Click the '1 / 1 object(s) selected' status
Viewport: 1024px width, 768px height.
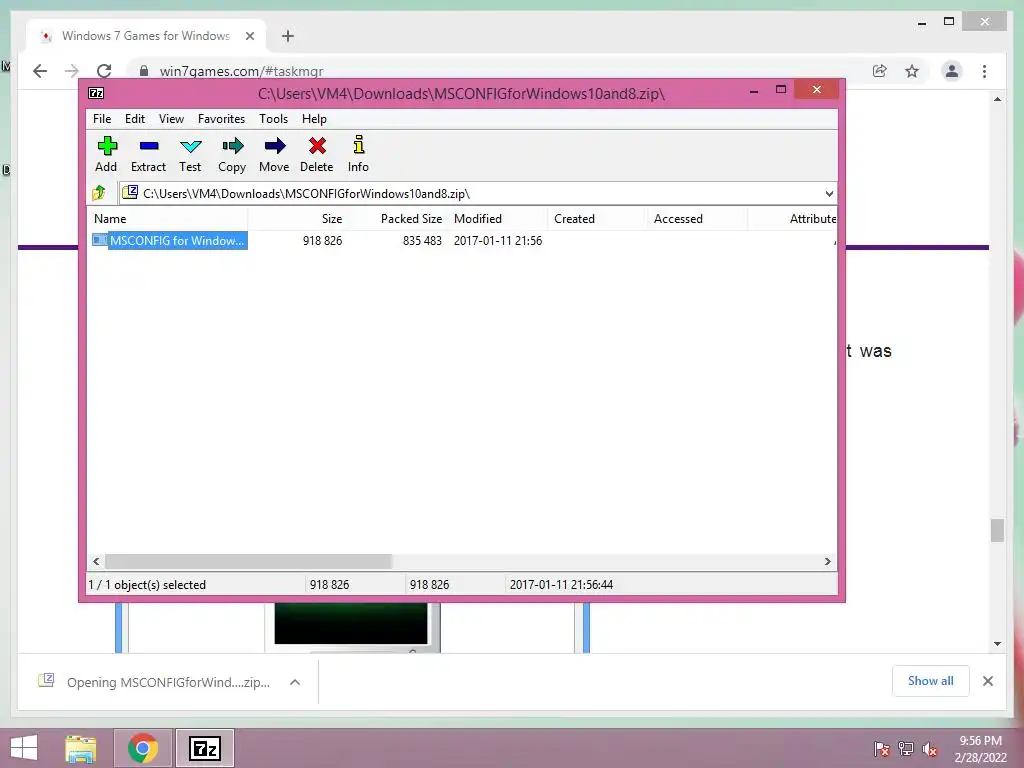[148, 584]
